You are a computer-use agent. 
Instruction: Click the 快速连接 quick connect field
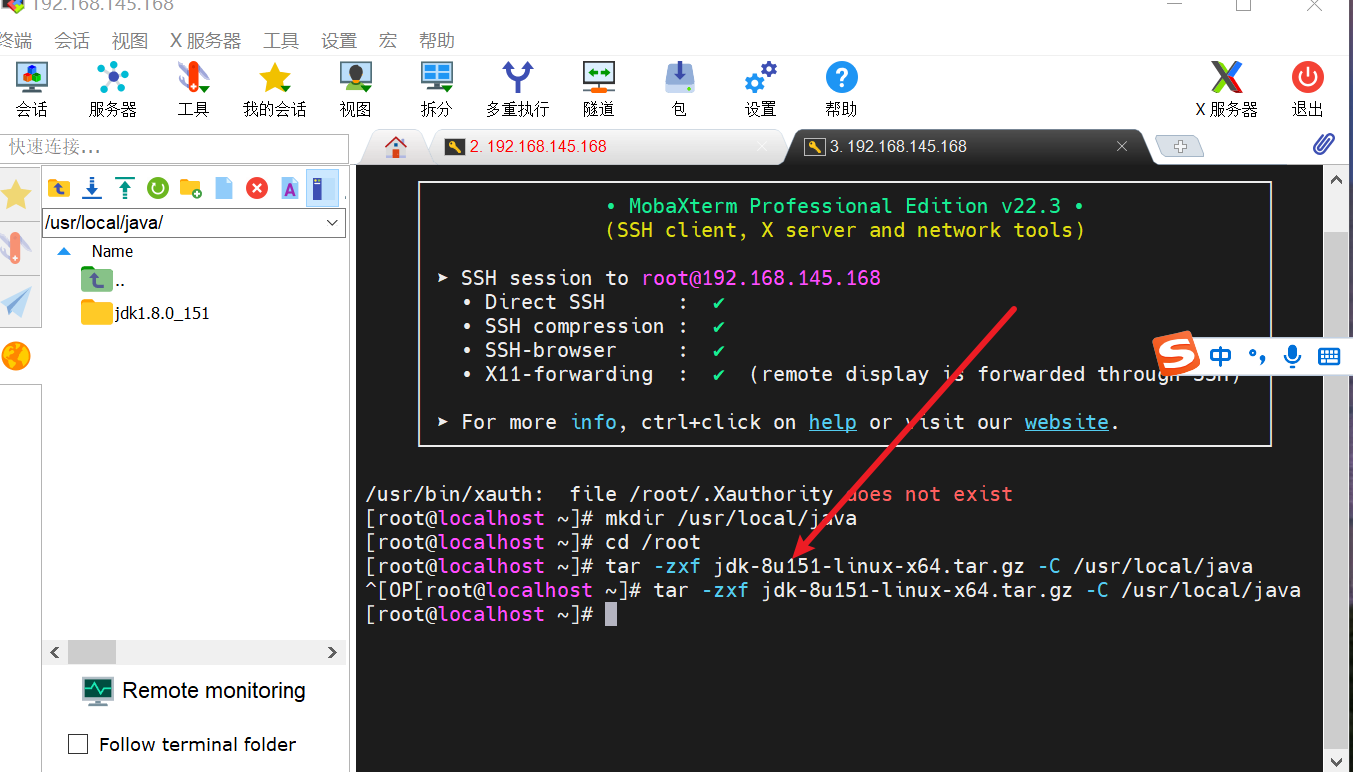pos(174,148)
